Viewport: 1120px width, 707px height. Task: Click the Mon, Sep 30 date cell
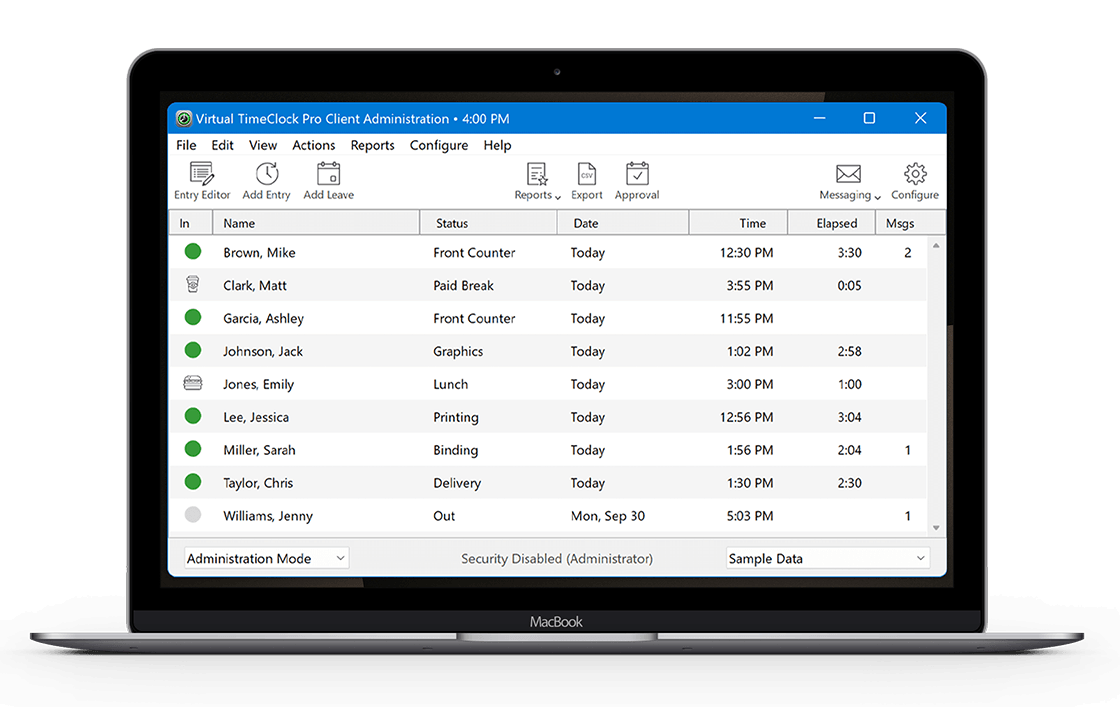coord(608,516)
